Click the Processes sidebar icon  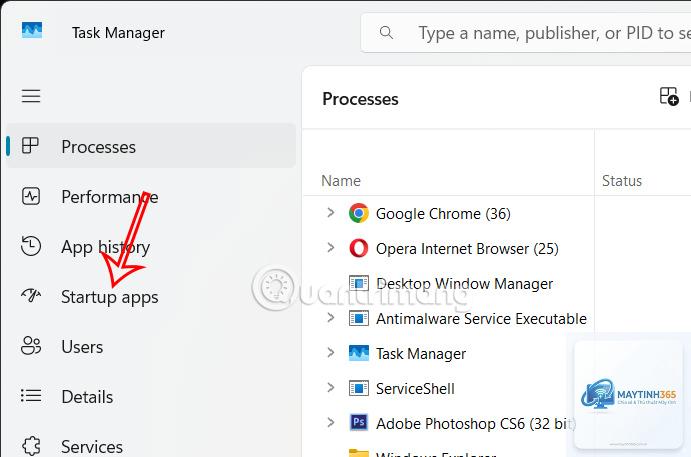tap(30, 145)
